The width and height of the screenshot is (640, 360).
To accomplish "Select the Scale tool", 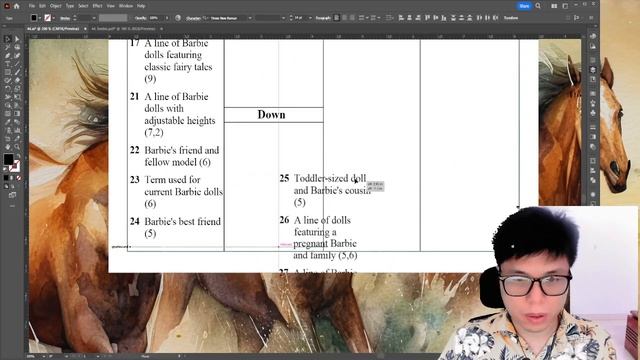I will click(17, 89).
